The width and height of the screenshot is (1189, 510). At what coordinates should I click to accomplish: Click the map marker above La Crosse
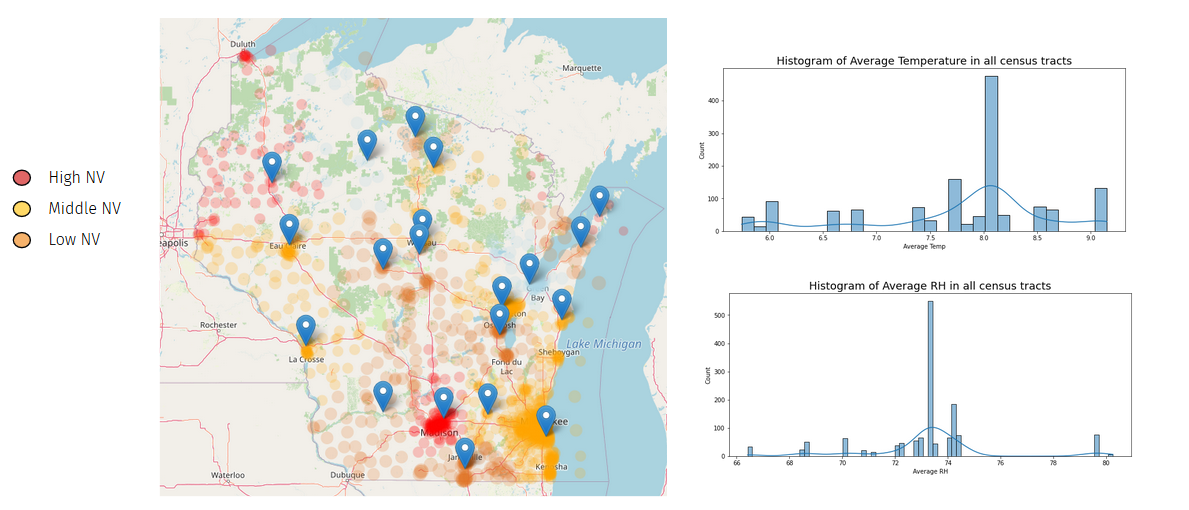coord(306,330)
